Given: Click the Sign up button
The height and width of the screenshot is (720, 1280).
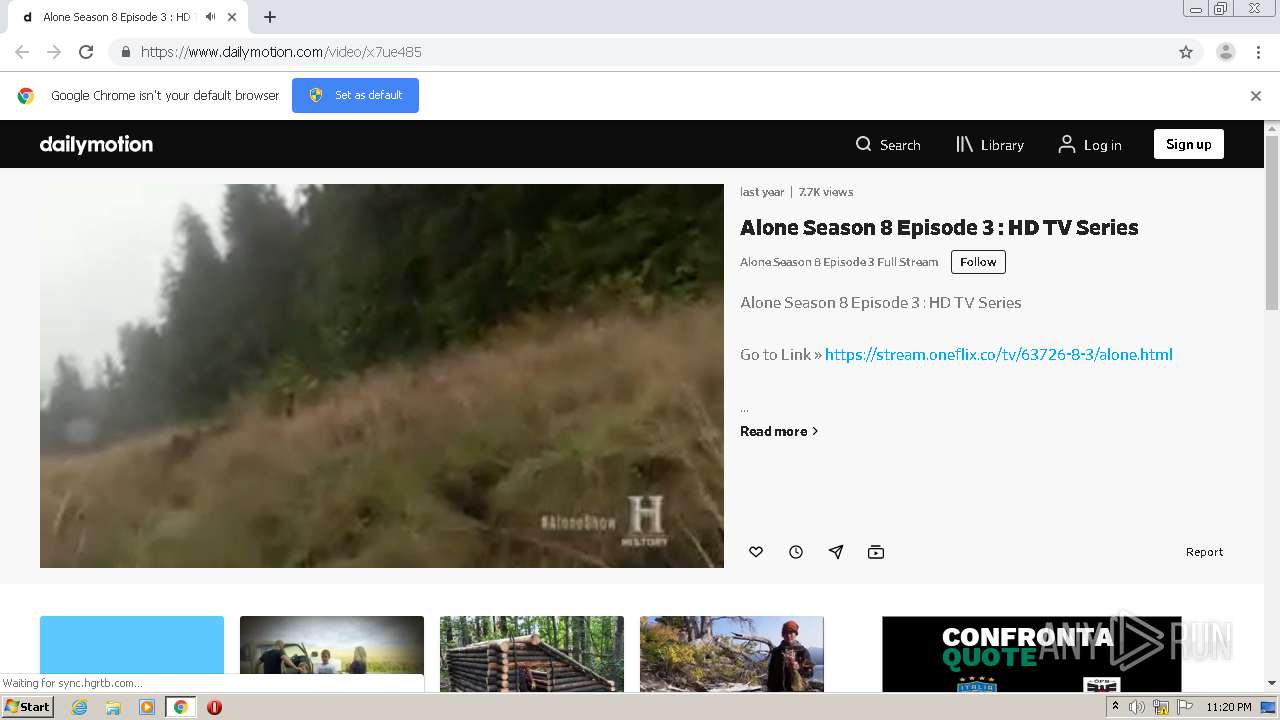Looking at the screenshot, I should click(x=1188, y=144).
